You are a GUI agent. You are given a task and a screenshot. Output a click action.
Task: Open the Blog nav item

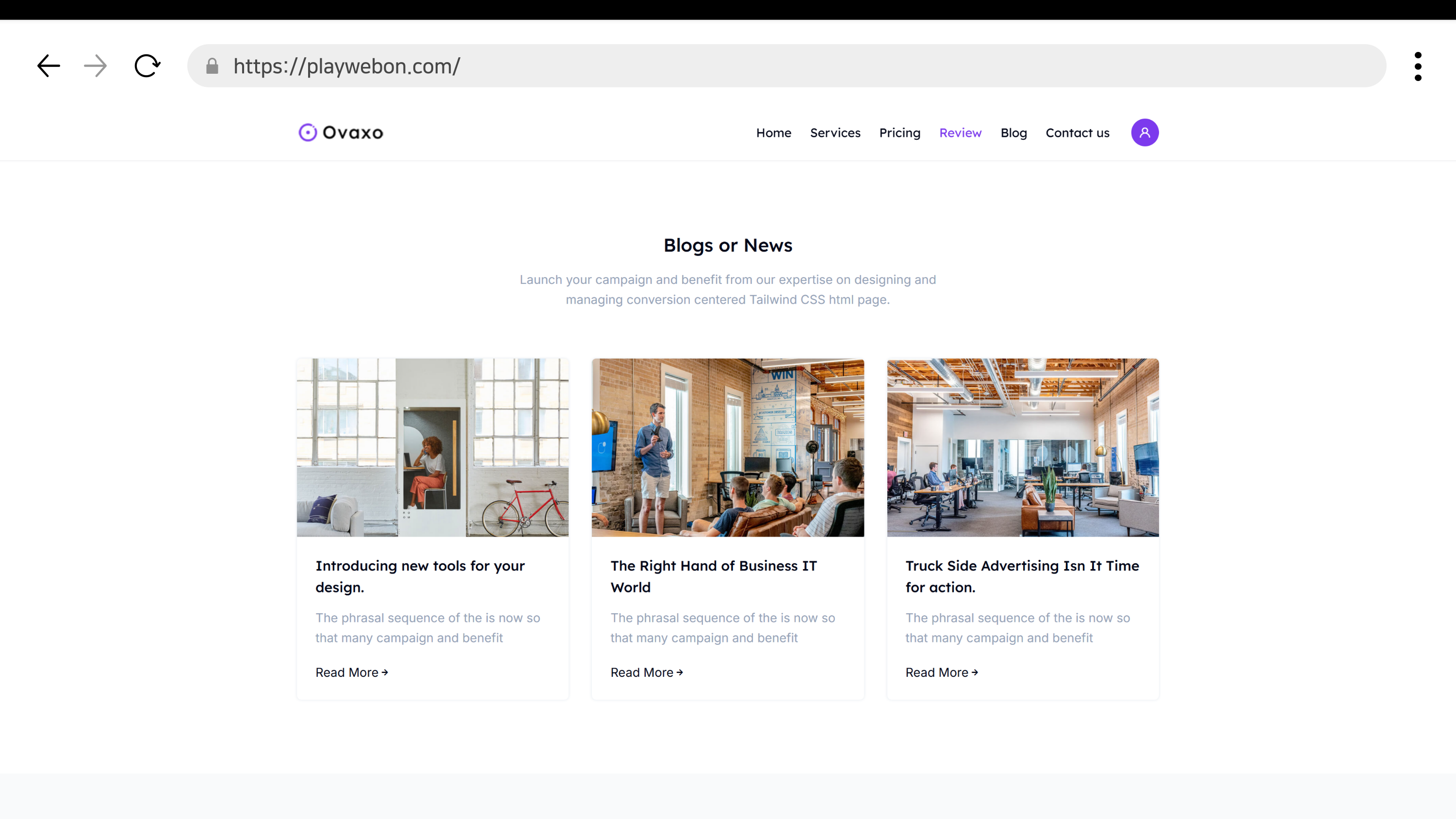(1014, 133)
